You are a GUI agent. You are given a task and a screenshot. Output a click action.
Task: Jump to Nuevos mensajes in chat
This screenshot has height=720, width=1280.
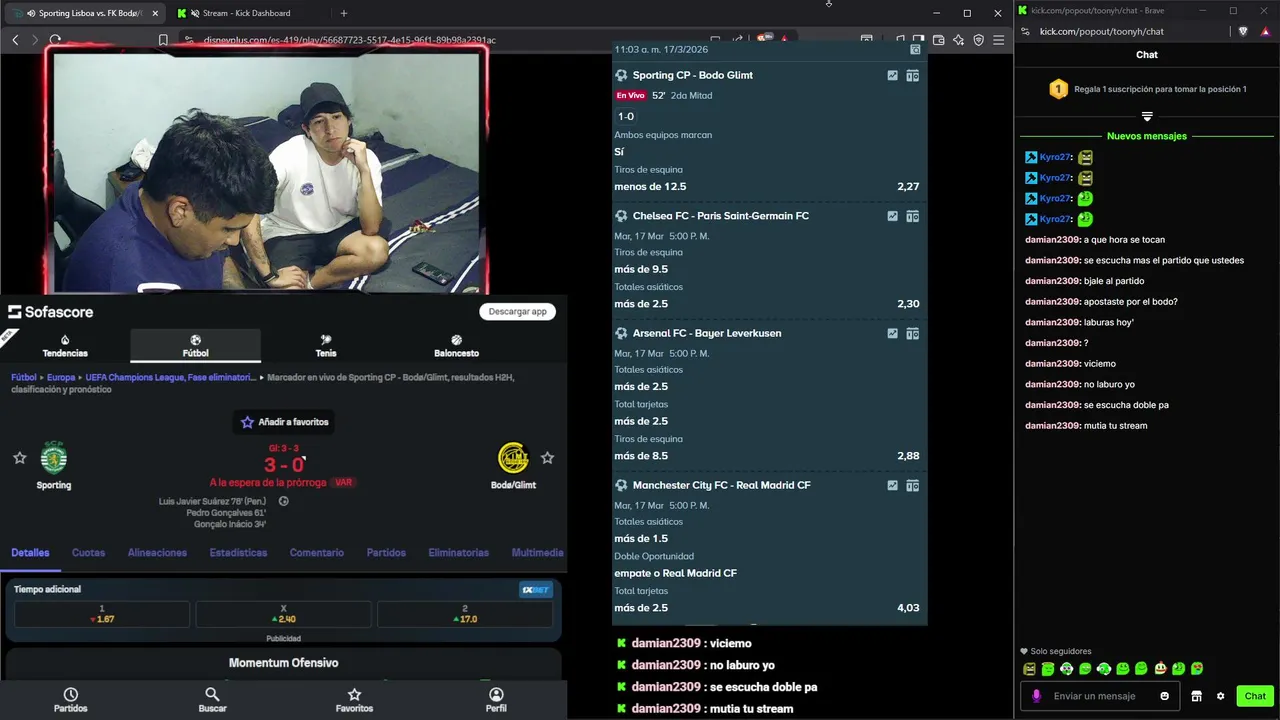tap(1147, 136)
